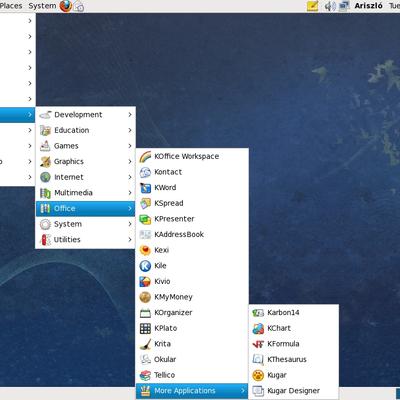Click the Internet globe icon

45,177
